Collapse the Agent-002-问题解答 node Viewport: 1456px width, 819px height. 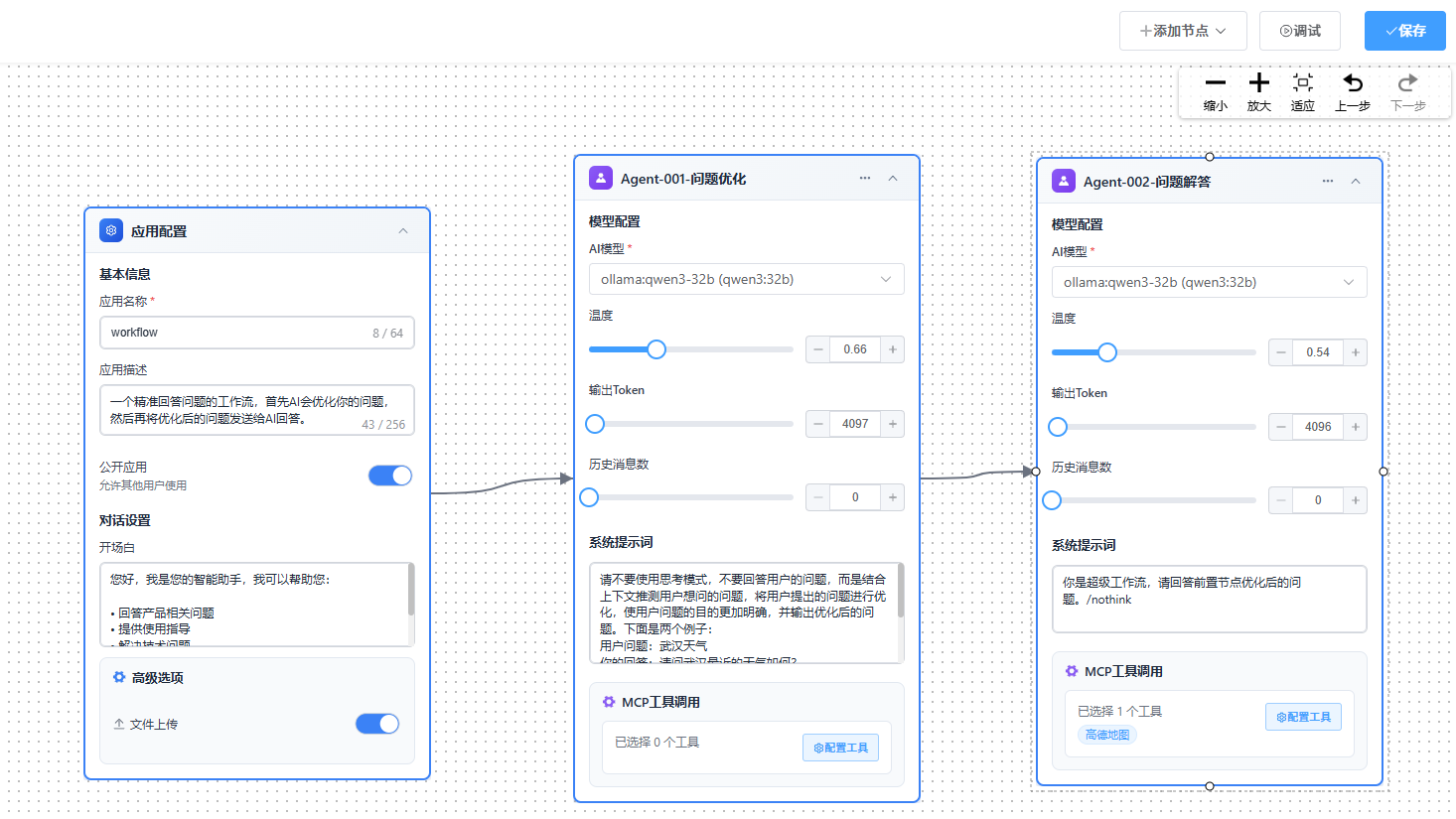(1356, 182)
